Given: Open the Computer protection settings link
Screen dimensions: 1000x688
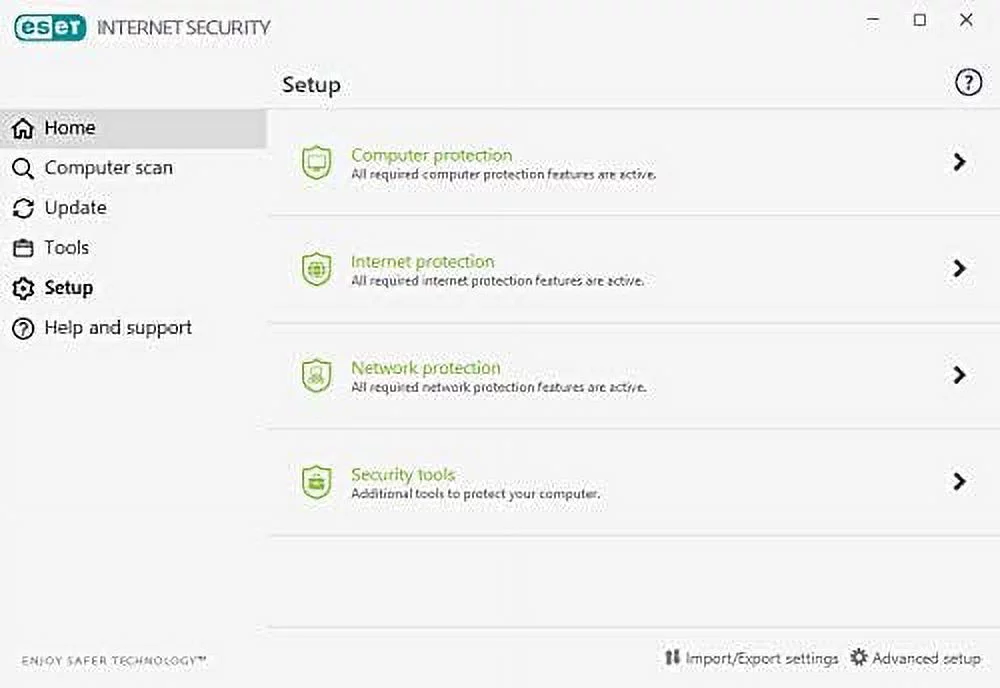Looking at the screenshot, I should 431,155.
